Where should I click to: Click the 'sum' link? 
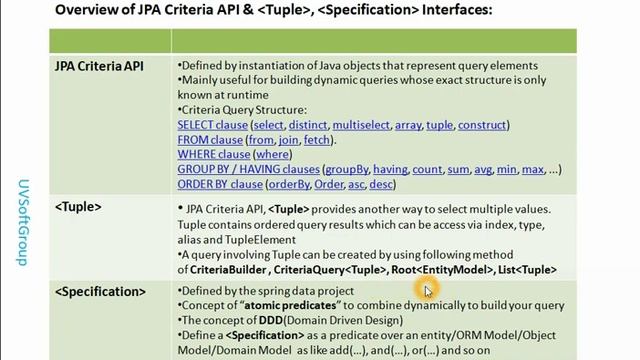click(x=458, y=169)
